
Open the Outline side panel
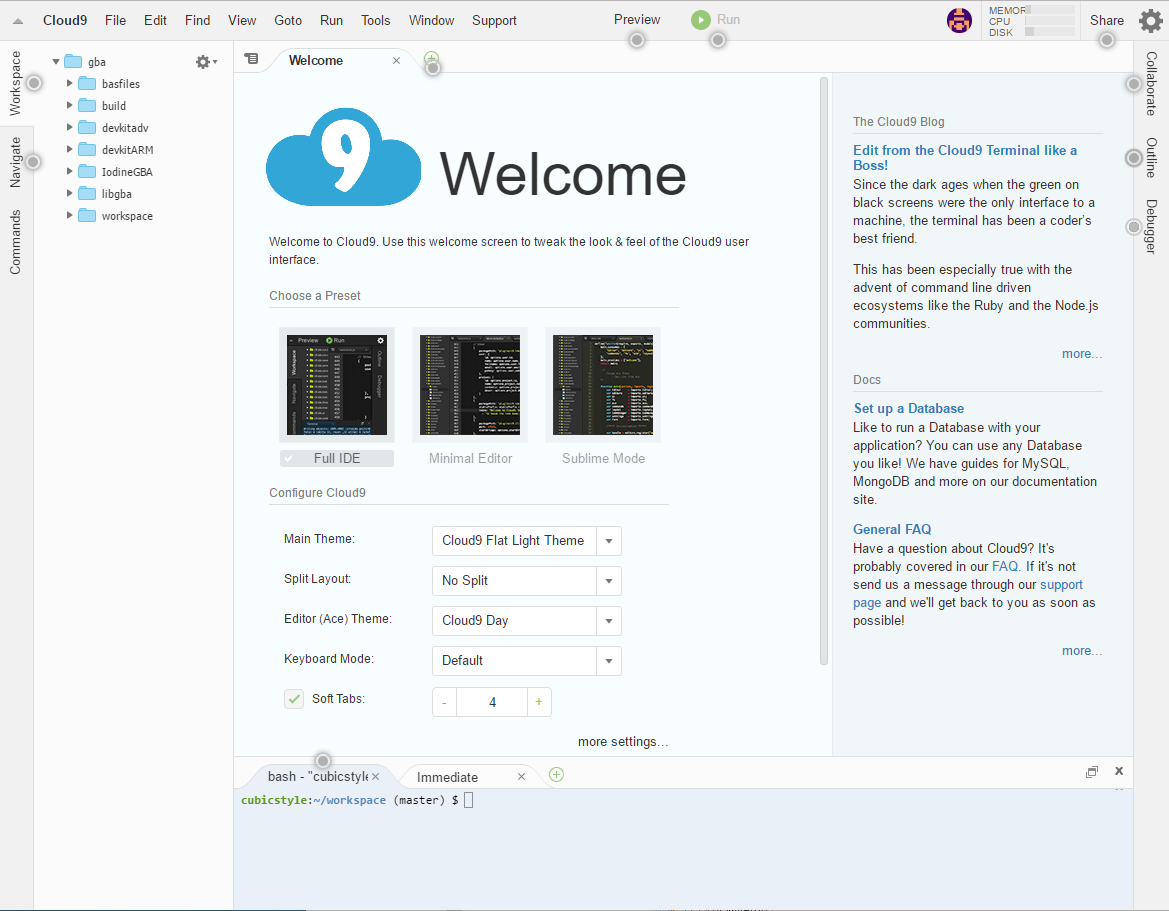point(1151,157)
